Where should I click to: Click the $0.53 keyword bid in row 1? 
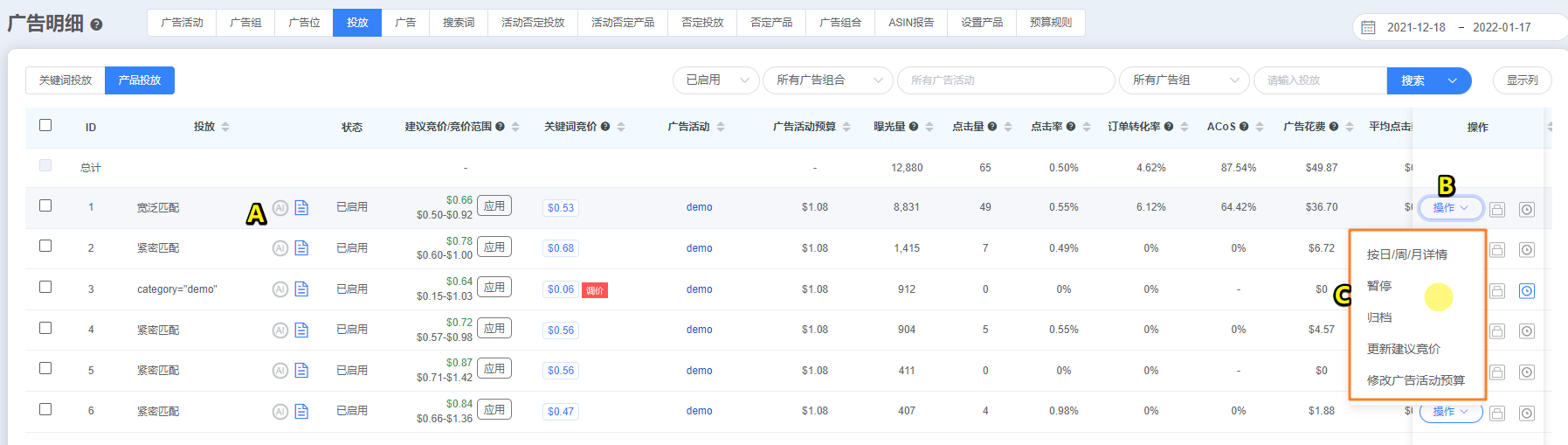[x=561, y=208]
